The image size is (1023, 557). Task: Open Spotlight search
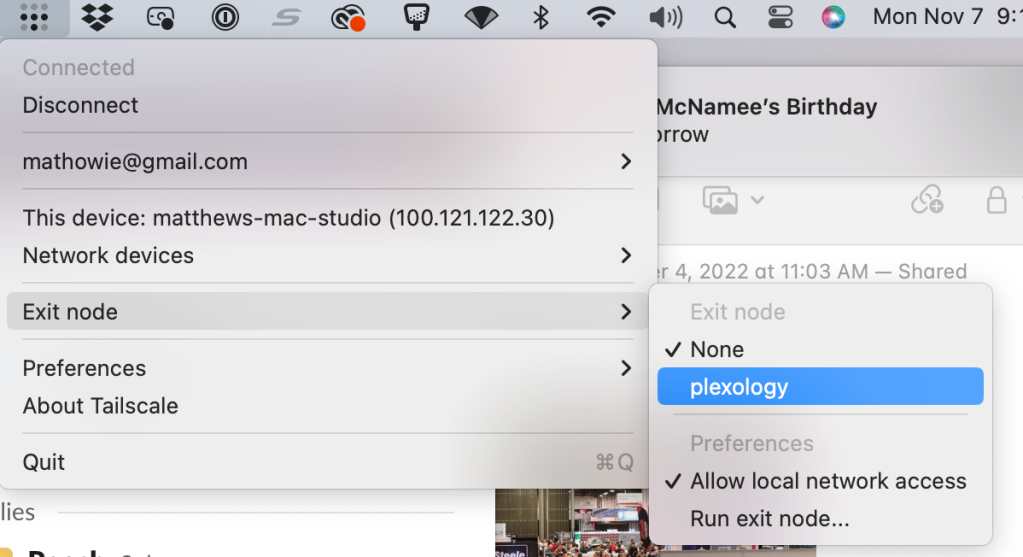pyautogui.click(x=725, y=18)
